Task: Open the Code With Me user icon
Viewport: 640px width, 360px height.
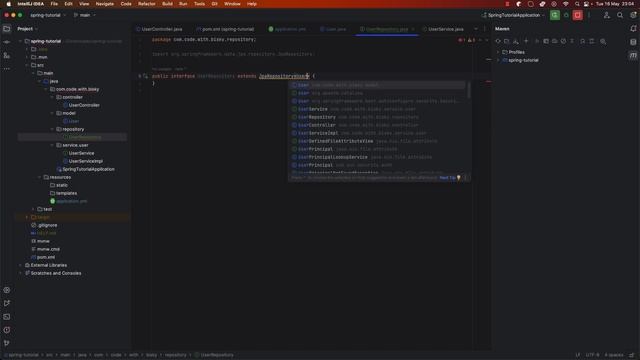Action: [607, 15]
